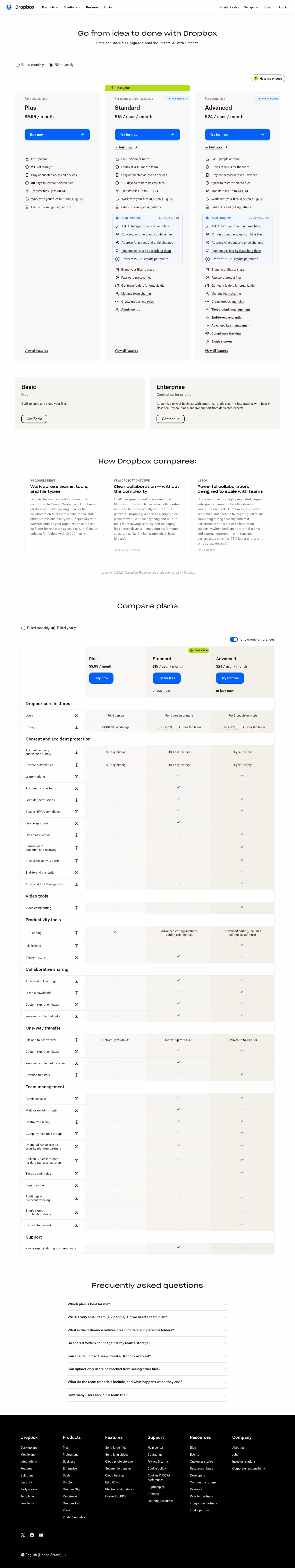Open the Solutions dropdown in the top navigation
The image size is (295, 1568).
point(72,7)
